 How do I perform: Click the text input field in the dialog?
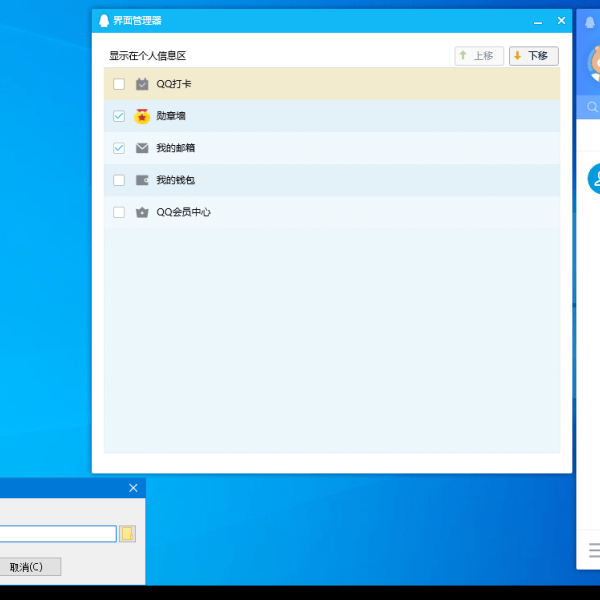(x=57, y=534)
